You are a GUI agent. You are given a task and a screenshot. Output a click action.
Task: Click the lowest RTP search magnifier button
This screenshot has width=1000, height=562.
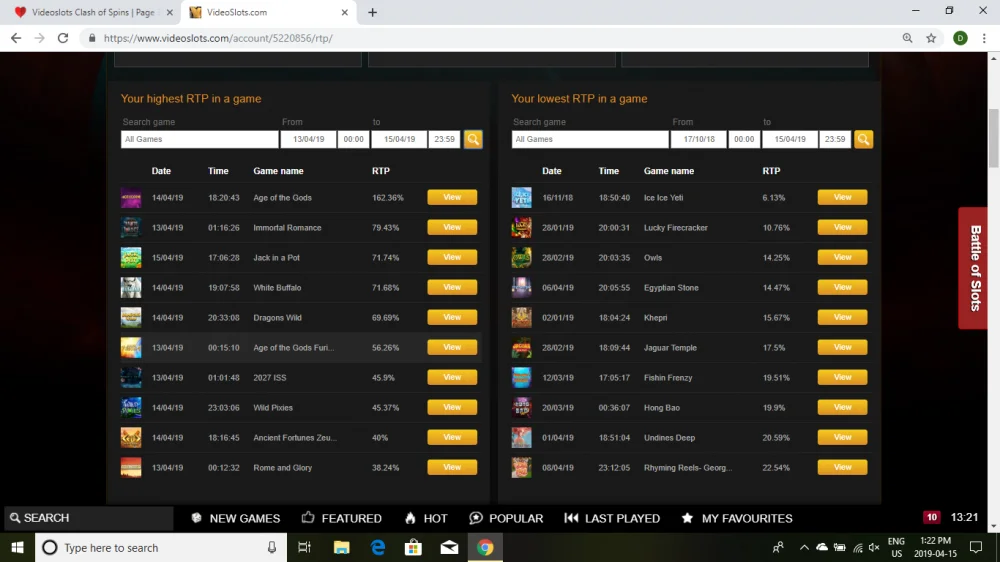coord(863,139)
